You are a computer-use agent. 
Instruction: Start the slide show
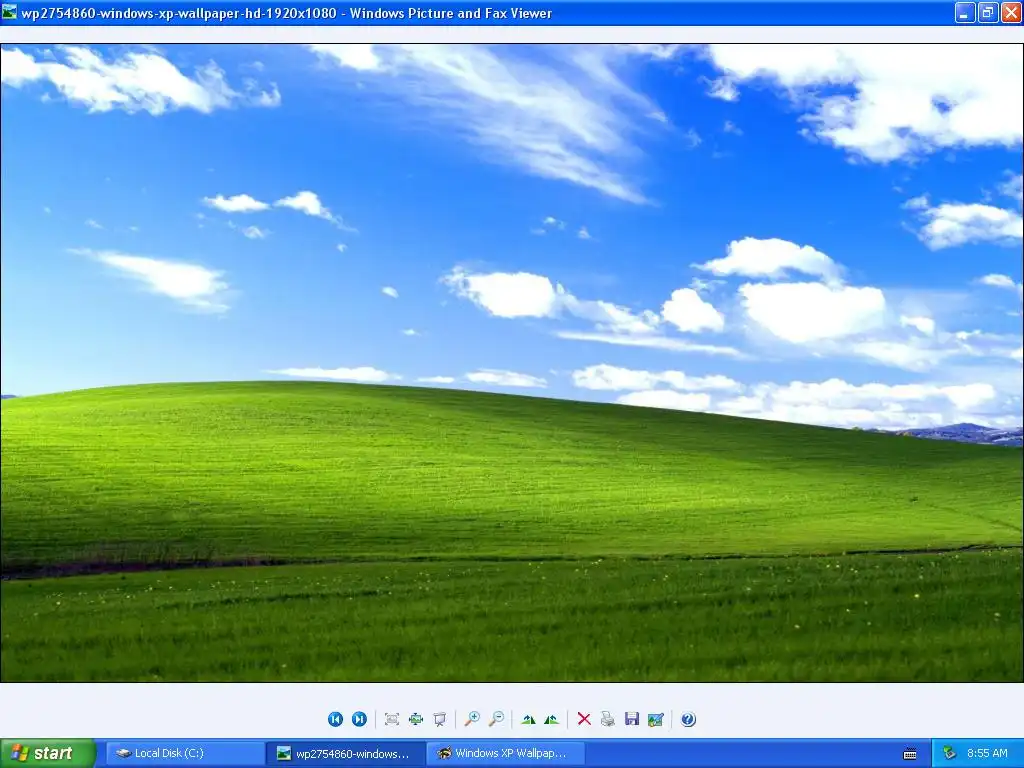pos(440,719)
